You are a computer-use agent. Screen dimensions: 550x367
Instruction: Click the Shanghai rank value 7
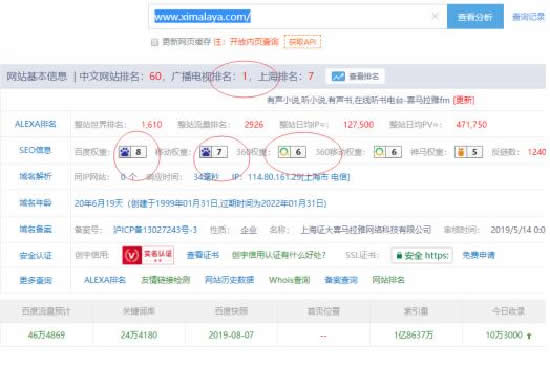pyautogui.click(x=310, y=76)
